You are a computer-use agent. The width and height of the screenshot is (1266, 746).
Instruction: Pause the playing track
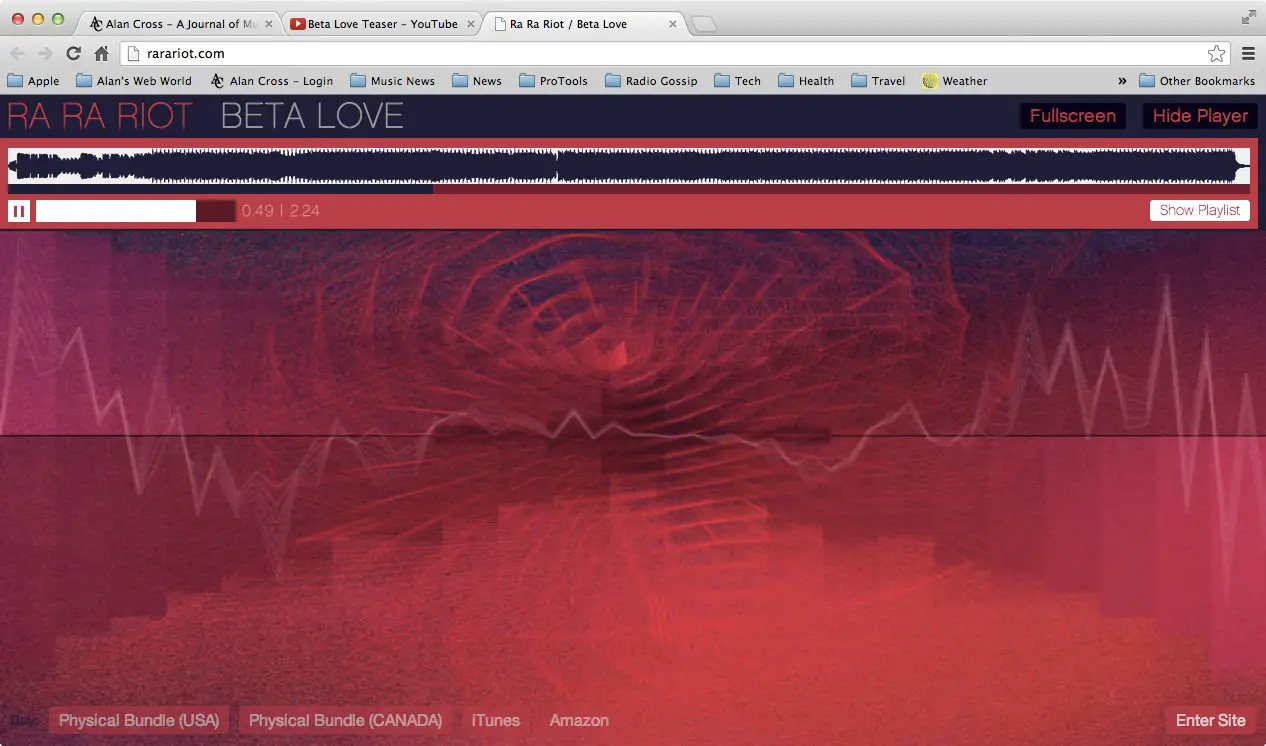point(19,211)
